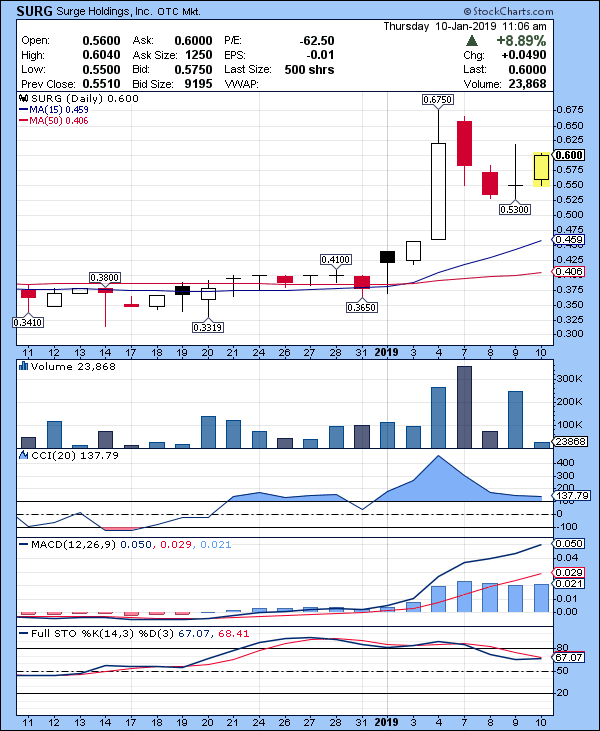Click the red MA(50) legend line
This screenshot has height=731, width=600.
tap(23, 121)
